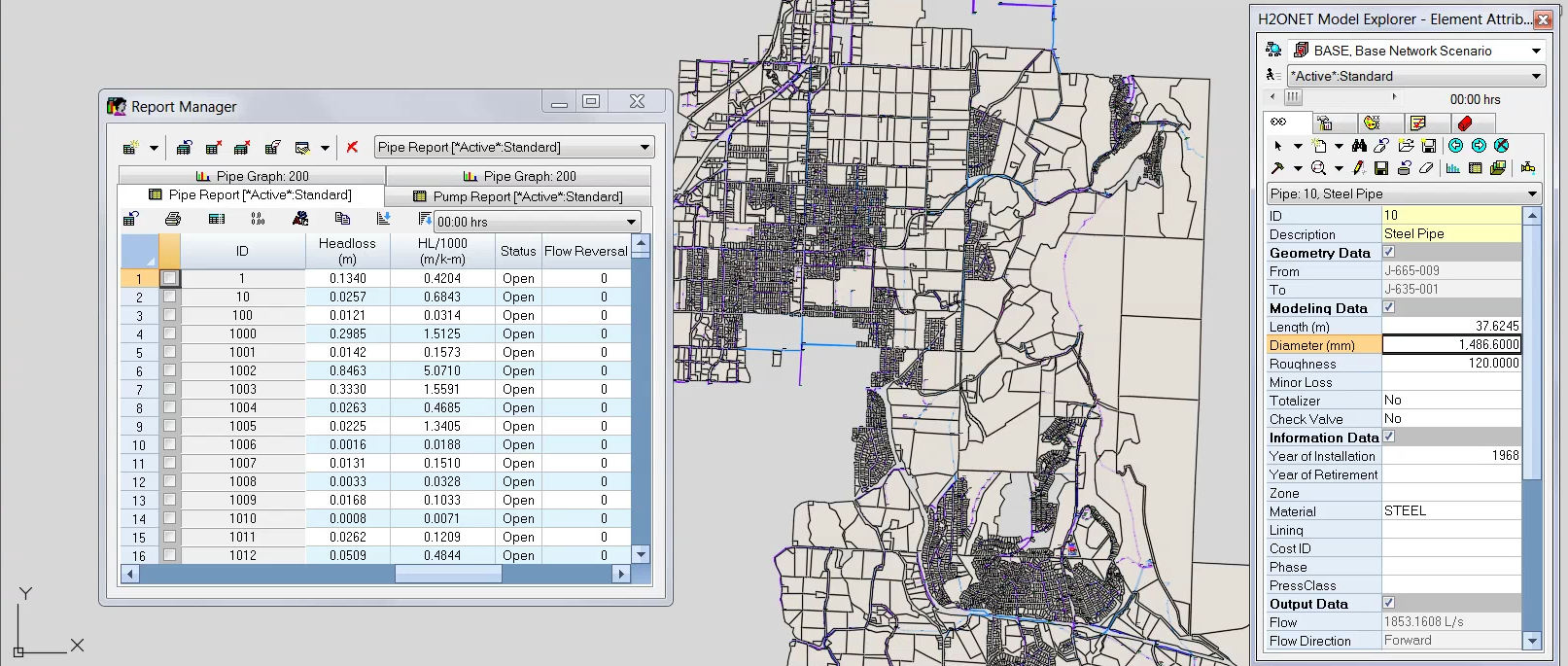The height and width of the screenshot is (666, 1568).
Task: Click the red X delete icon in Report Manager
Action: point(352,148)
